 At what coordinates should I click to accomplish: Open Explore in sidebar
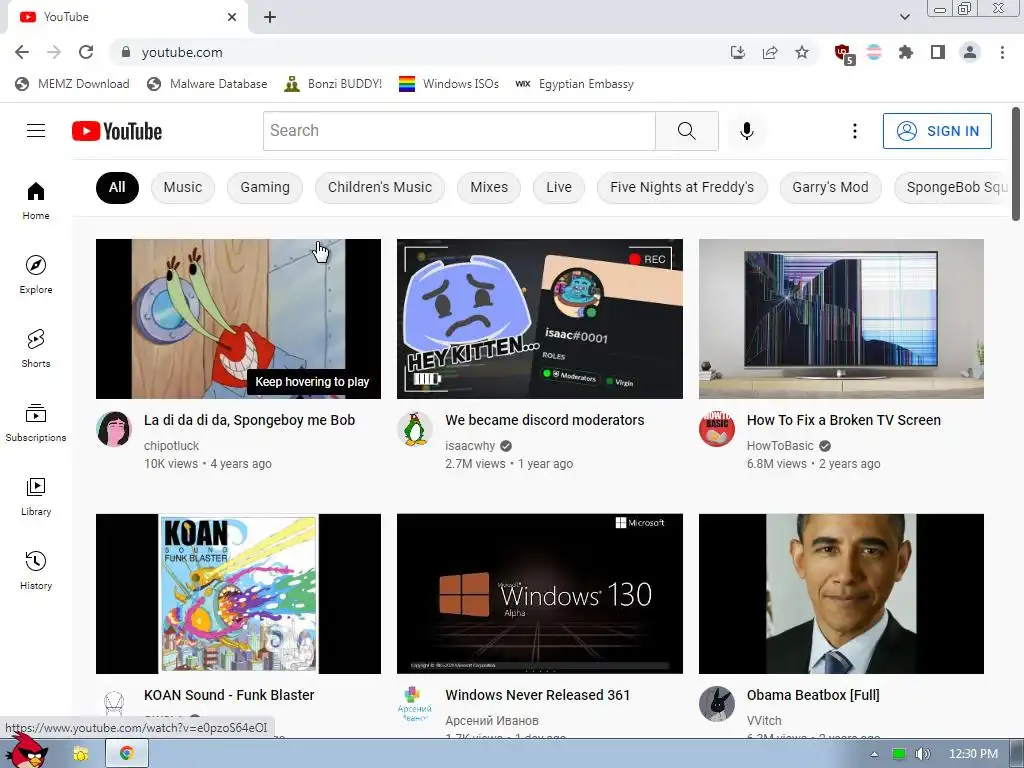[x=36, y=274]
